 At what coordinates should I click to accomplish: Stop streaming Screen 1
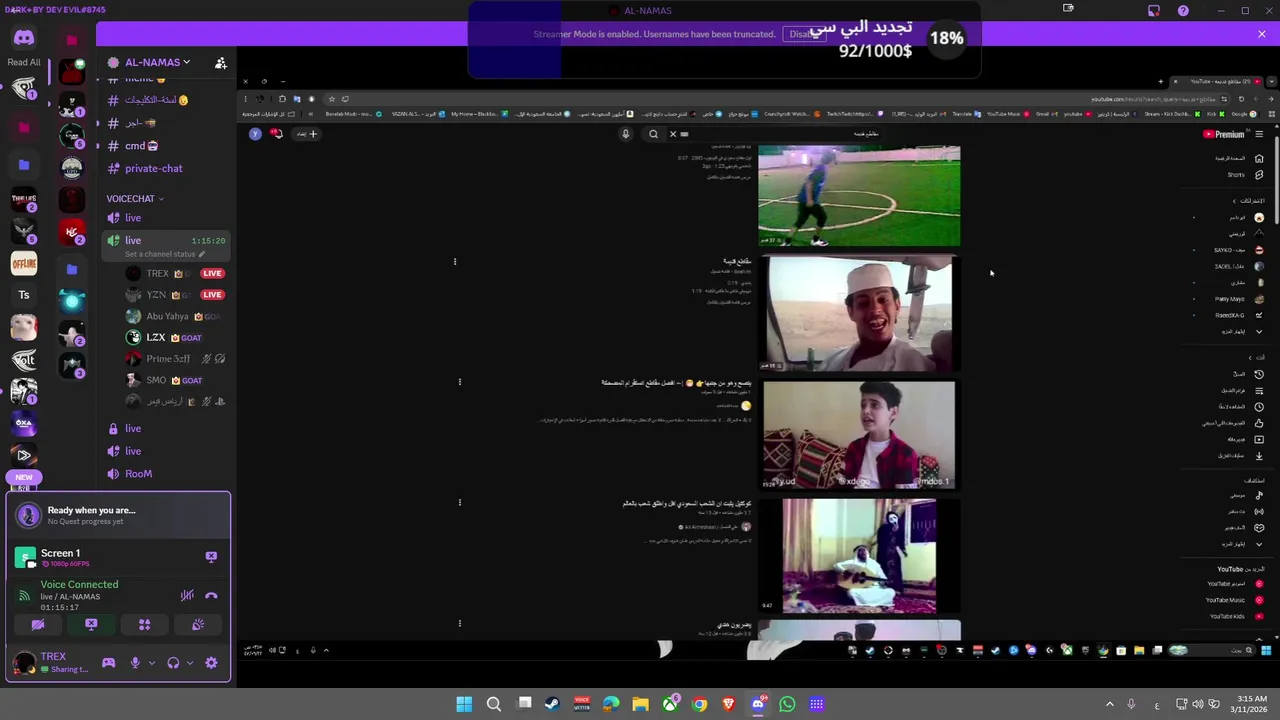(211, 556)
